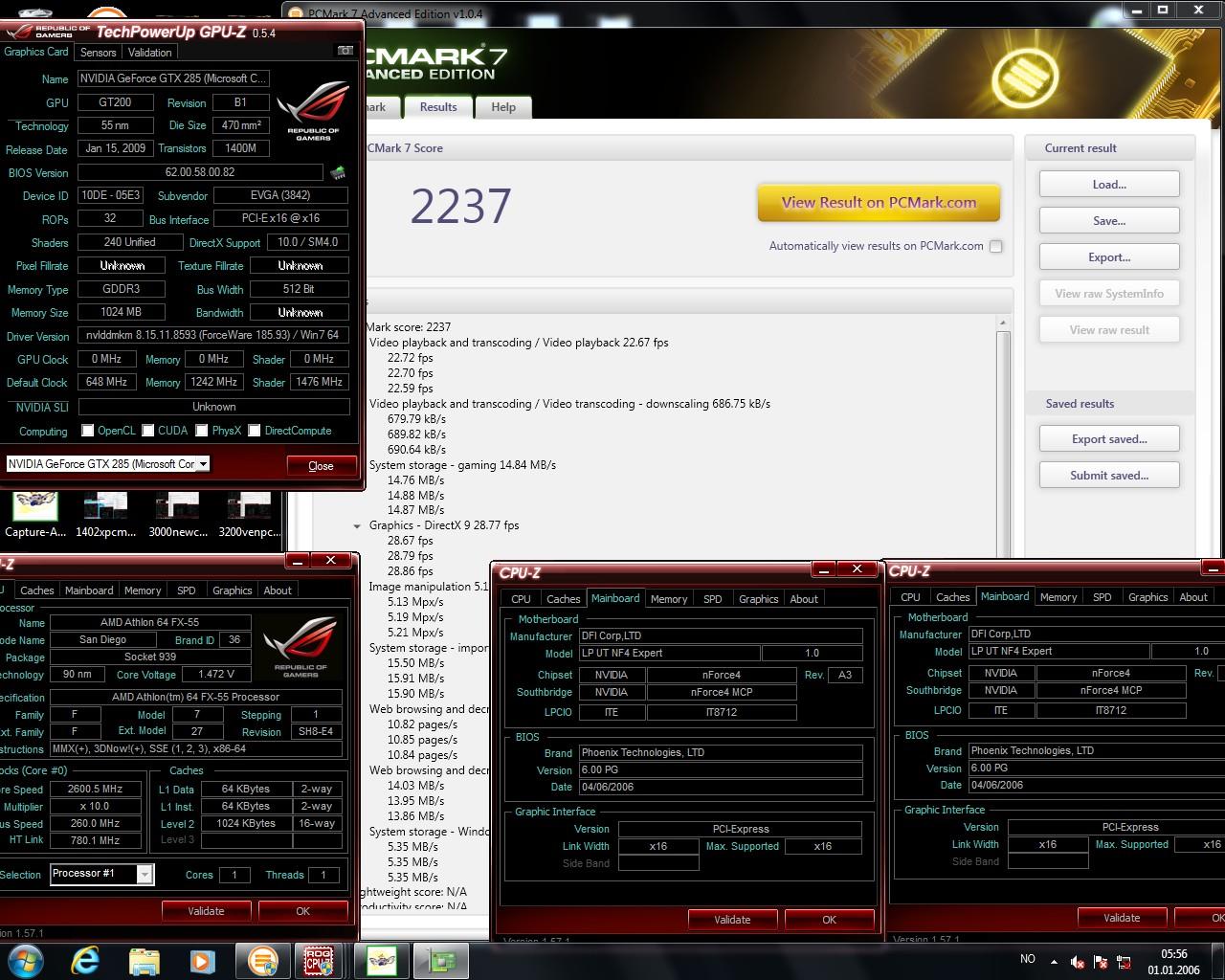This screenshot has height=980, width=1225.
Task: Switch to ROG CPU-Z taskbar icon
Action: pos(319,960)
